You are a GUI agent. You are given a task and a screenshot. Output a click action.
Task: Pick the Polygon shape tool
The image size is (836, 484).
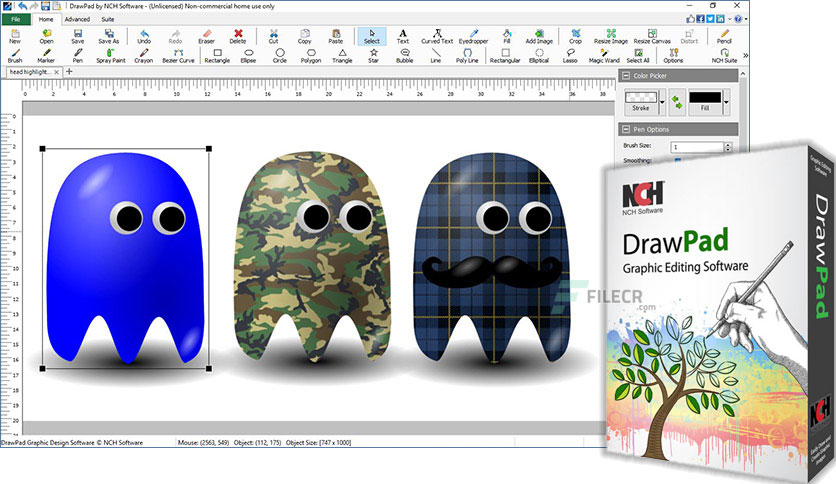tap(311, 56)
